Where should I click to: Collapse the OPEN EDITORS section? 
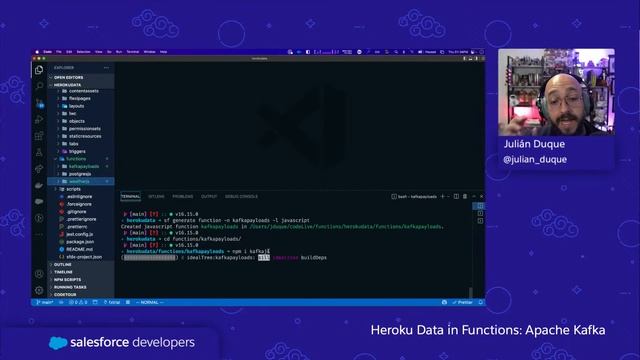(x=81, y=77)
